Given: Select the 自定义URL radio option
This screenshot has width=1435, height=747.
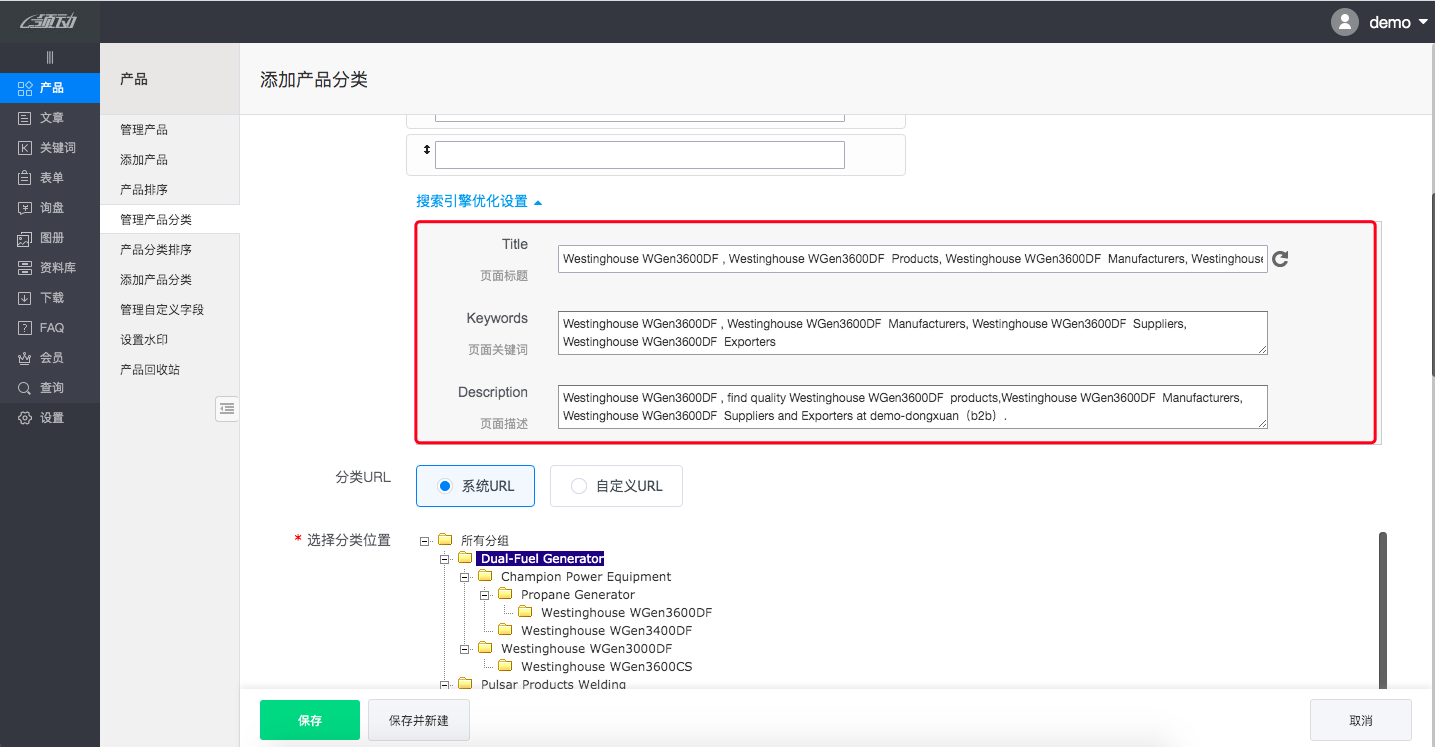Looking at the screenshot, I should (578, 486).
